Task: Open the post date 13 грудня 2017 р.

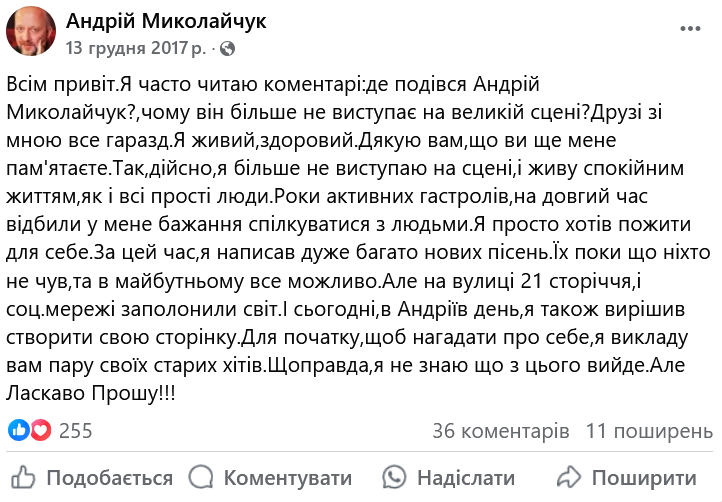Action: (136, 48)
